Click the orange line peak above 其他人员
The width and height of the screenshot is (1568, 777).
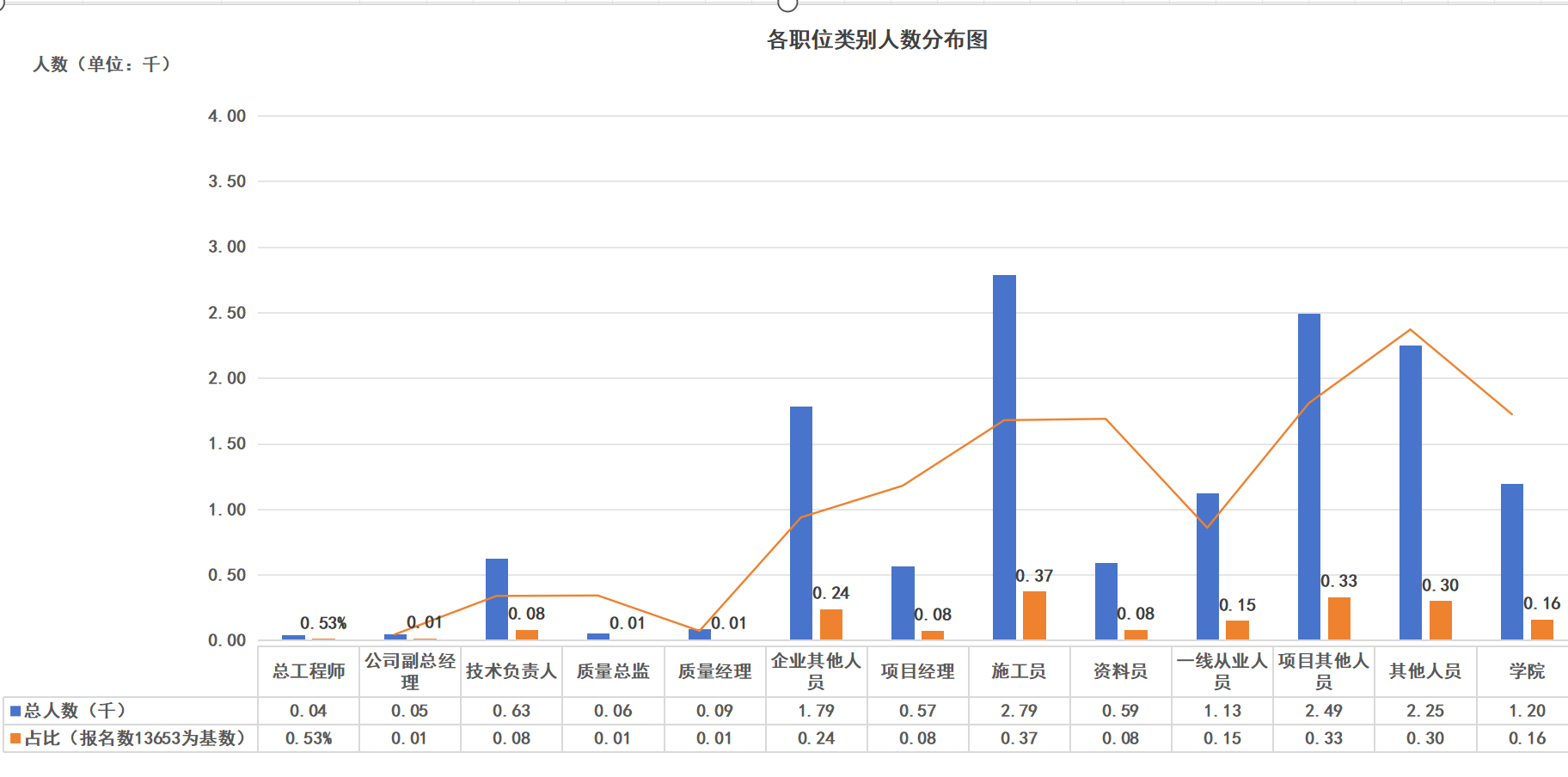coord(1410,329)
